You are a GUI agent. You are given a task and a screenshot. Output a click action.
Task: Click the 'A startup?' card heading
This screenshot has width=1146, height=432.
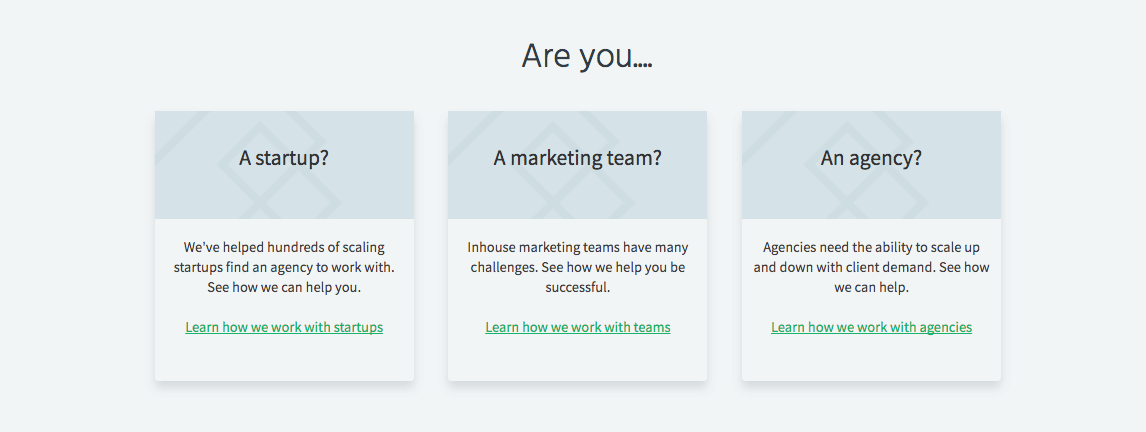(284, 158)
